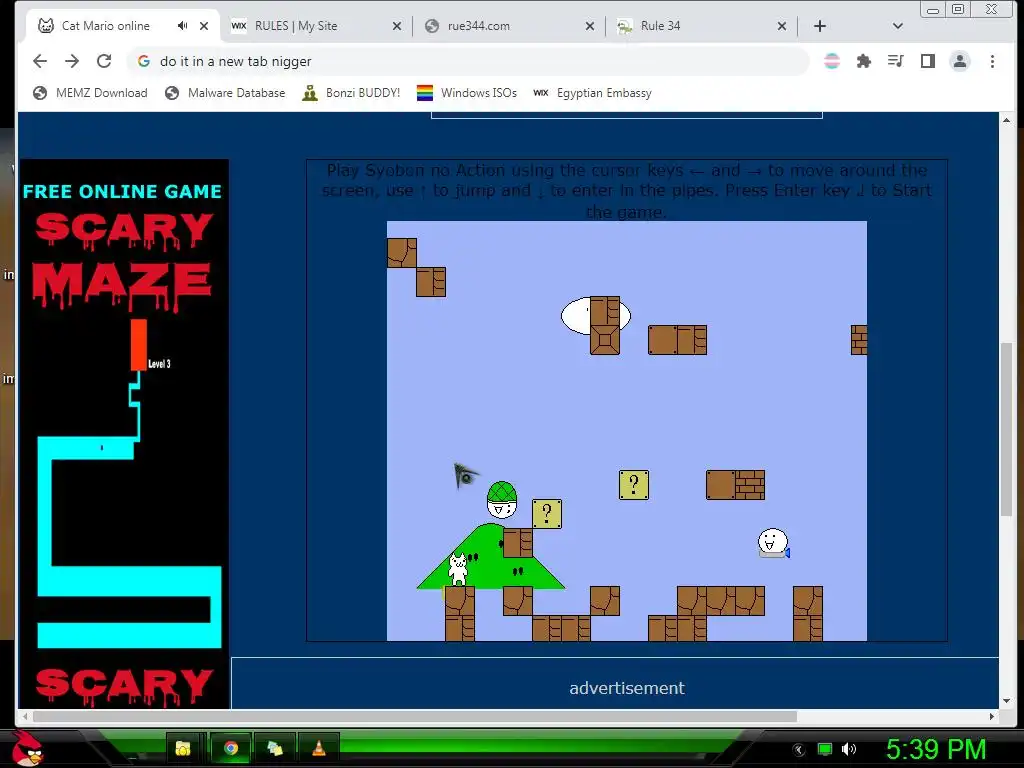Open the Malware Database bookmark

(x=225, y=93)
